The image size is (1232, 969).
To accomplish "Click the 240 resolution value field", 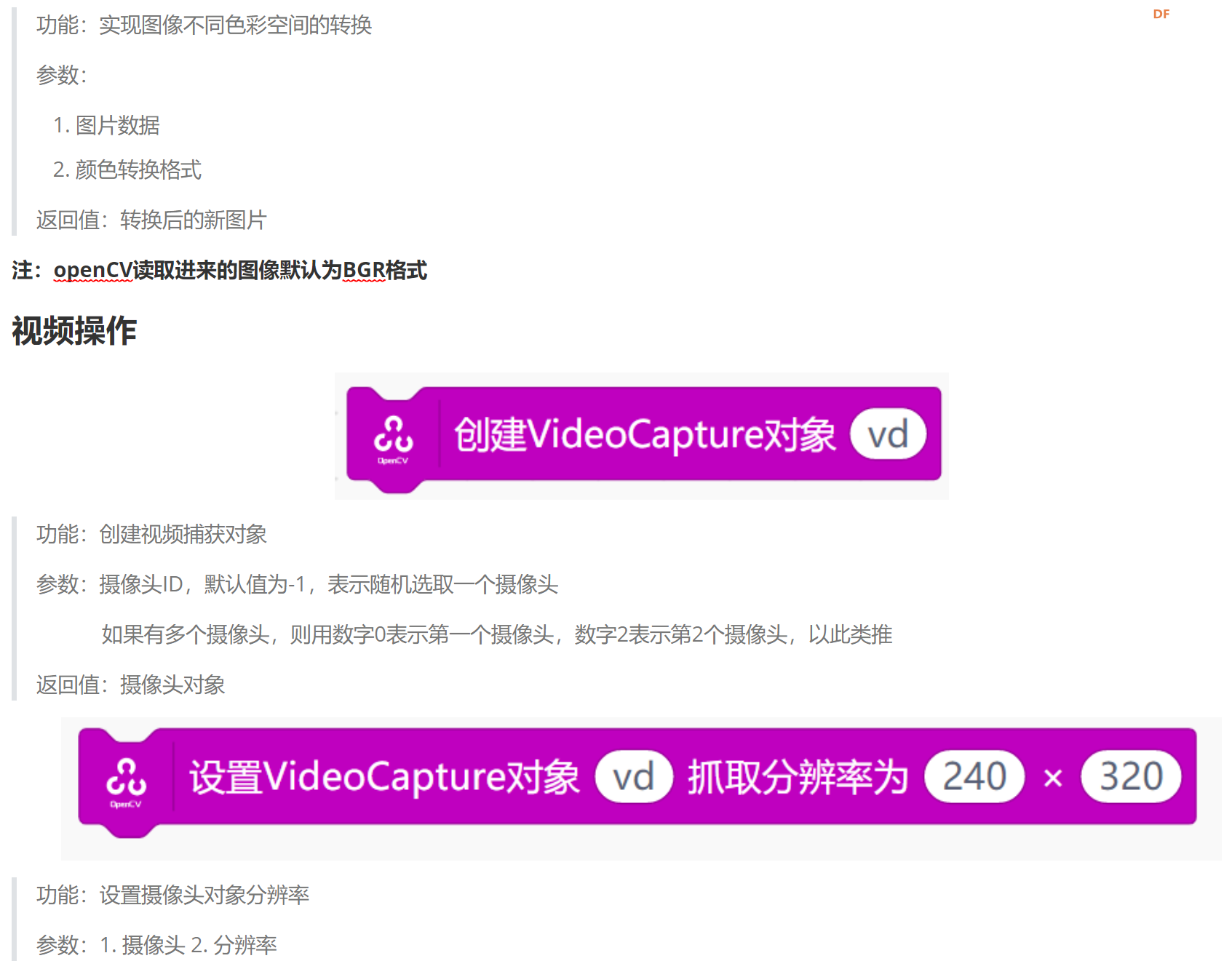I will [974, 776].
